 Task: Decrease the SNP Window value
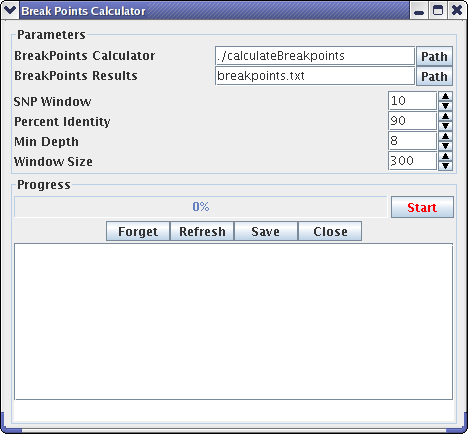[x=445, y=106]
